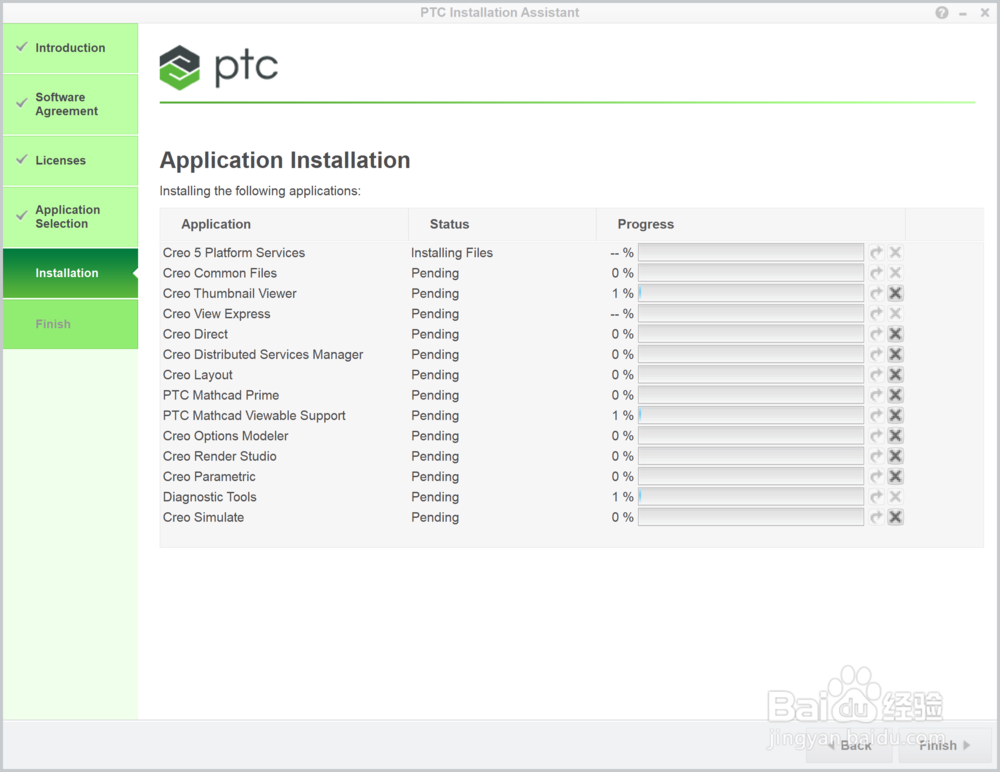Cancel installation of Creo Render Studio

coord(895,456)
